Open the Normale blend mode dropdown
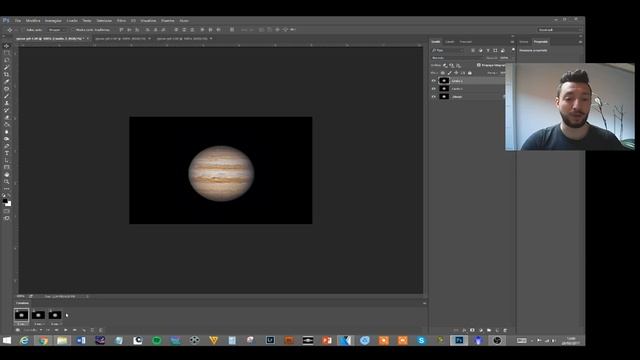640x360 pixels. 457,58
